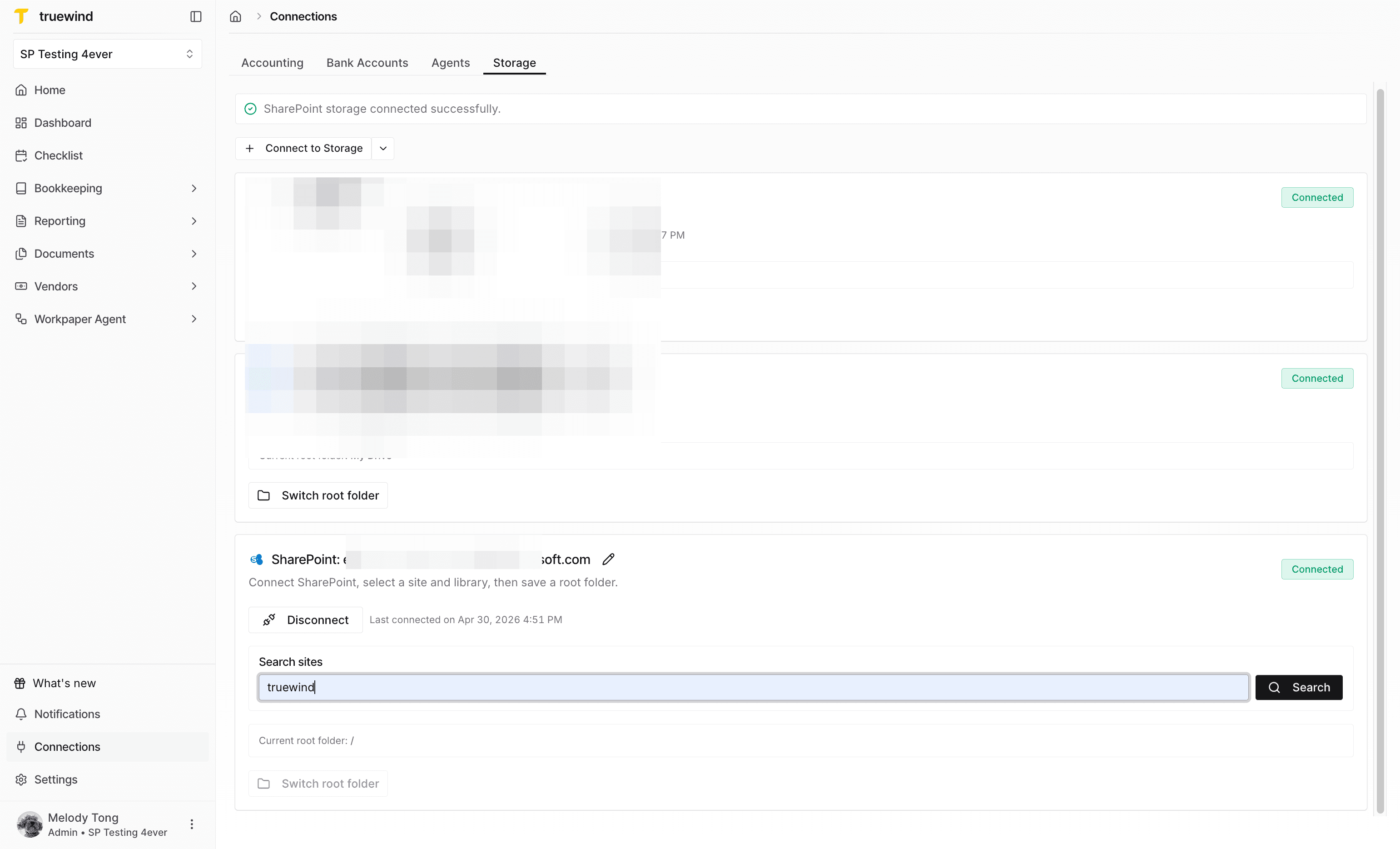The width and height of the screenshot is (1400, 849).
Task: Click the Workpaper Agent icon
Action: tap(21, 319)
